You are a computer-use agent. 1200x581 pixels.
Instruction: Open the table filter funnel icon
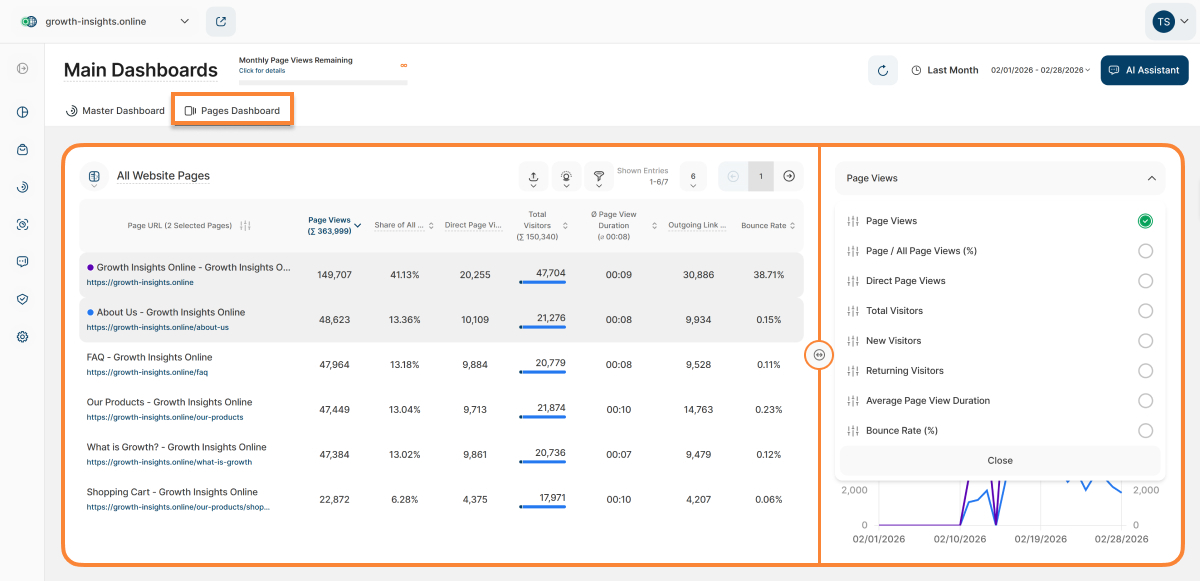599,177
